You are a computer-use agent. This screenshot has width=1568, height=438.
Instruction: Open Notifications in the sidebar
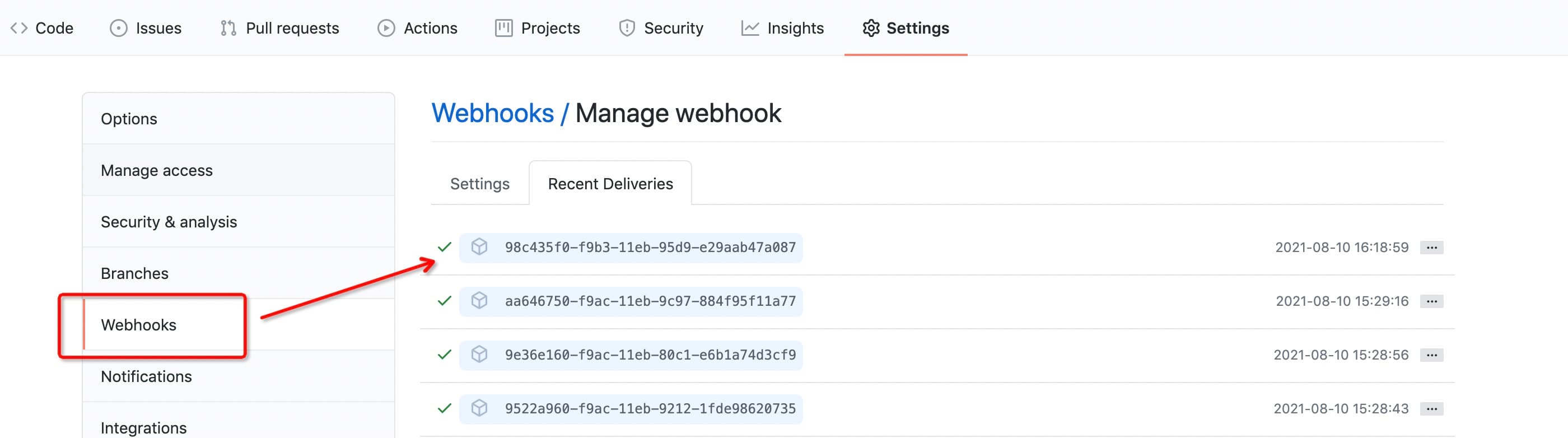[x=239, y=376]
